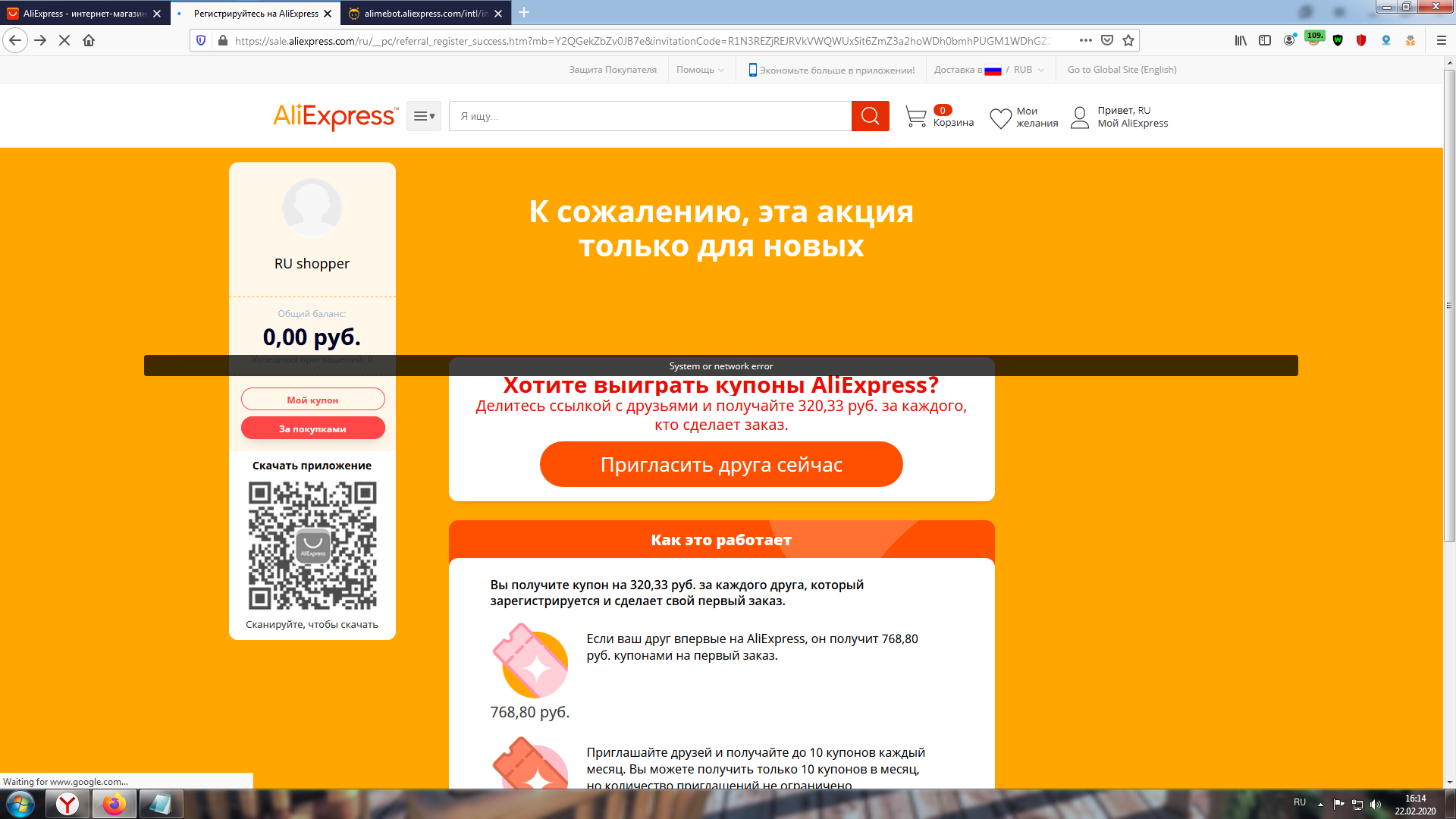This screenshot has width=1456, height=819.
Task: Stop loading the current page
Action: 64,40
